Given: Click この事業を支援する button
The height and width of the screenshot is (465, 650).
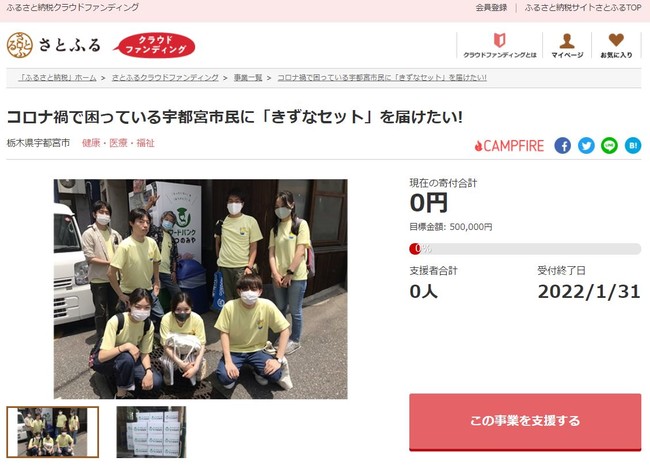Looking at the screenshot, I should 525,421.
